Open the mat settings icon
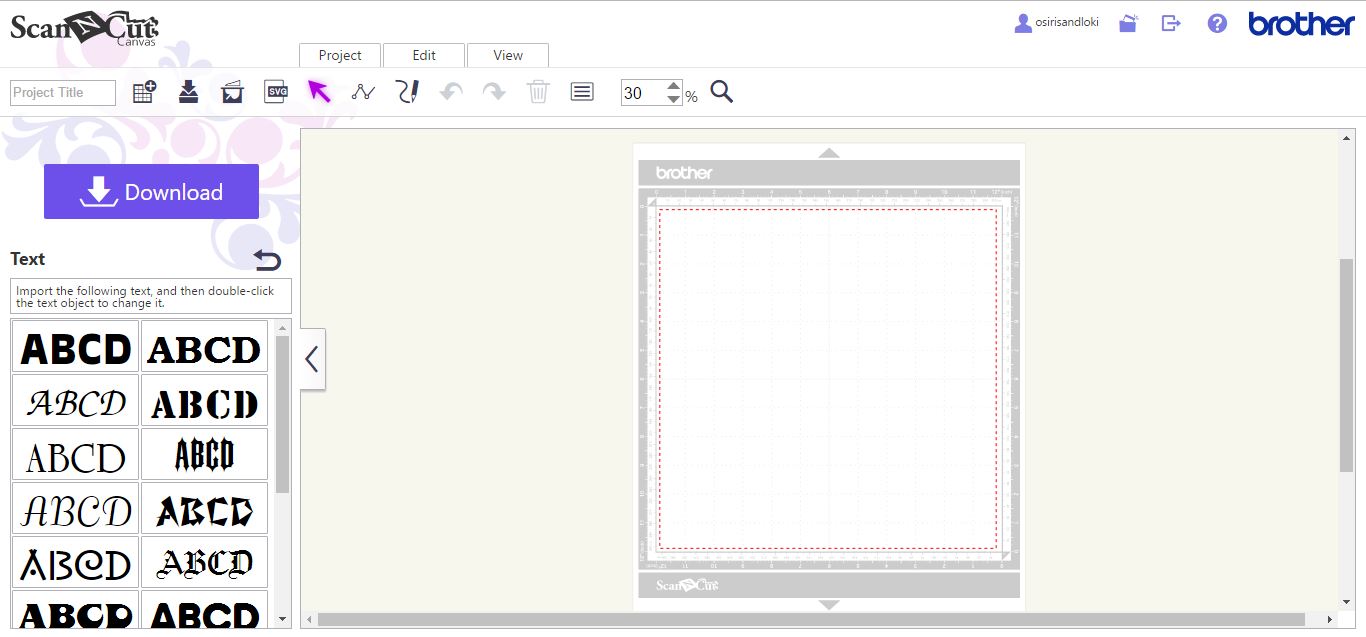Image resolution: width=1366 pixels, height=637 pixels. pyautogui.click(x=232, y=91)
